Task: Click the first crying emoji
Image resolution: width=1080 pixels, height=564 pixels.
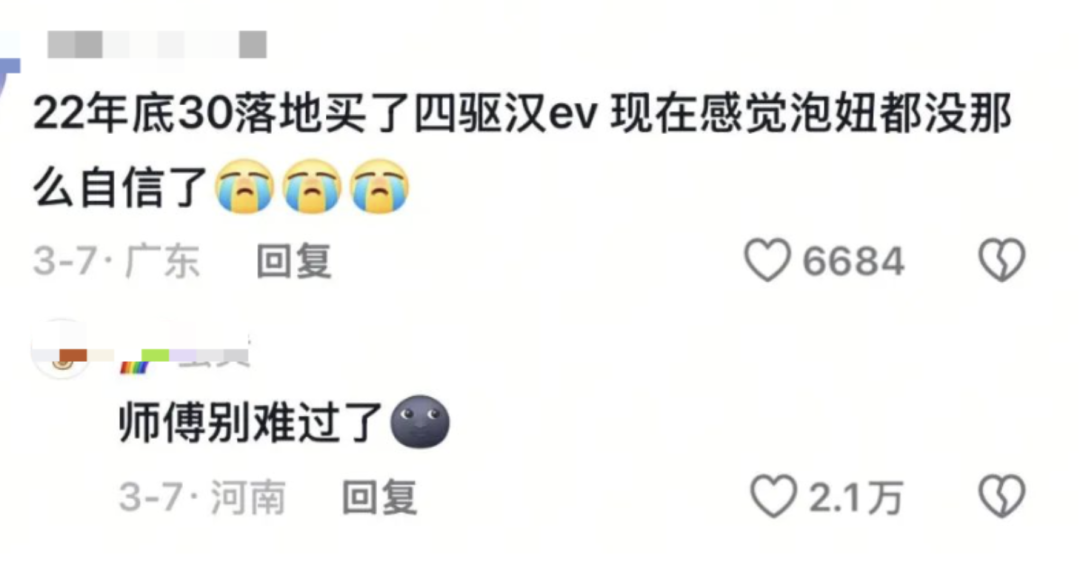Action: pyautogui.click(x=245, y=186)
